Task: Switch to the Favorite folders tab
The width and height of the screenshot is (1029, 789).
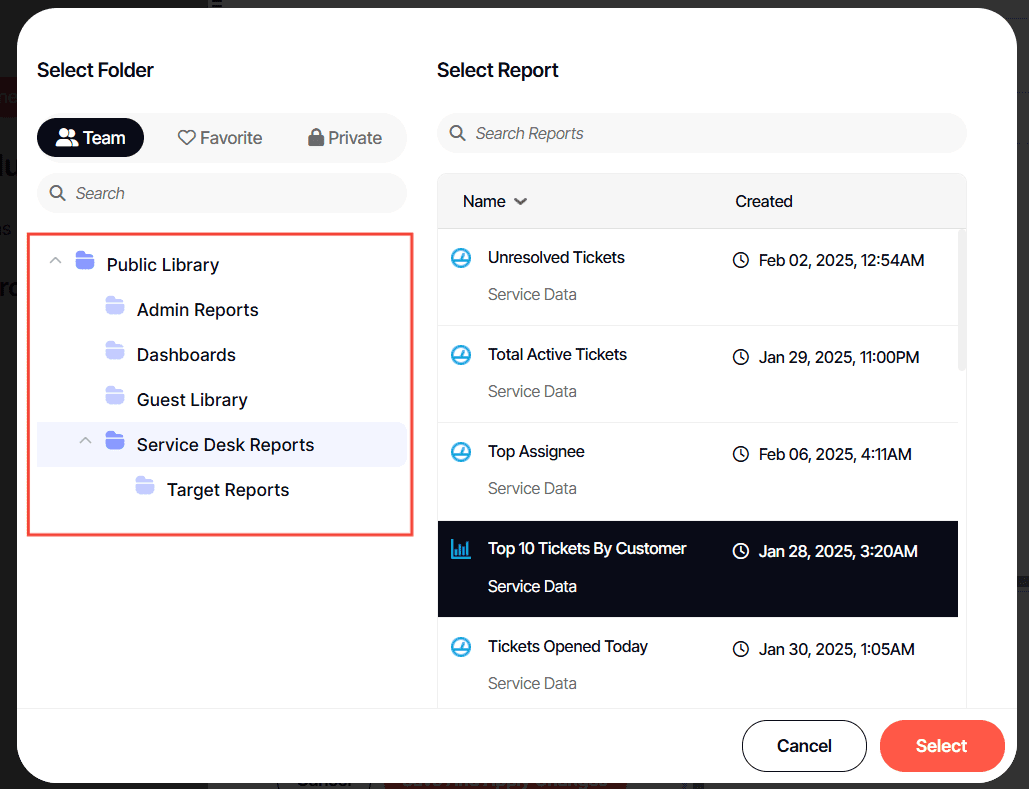Action: click(220, 138)
